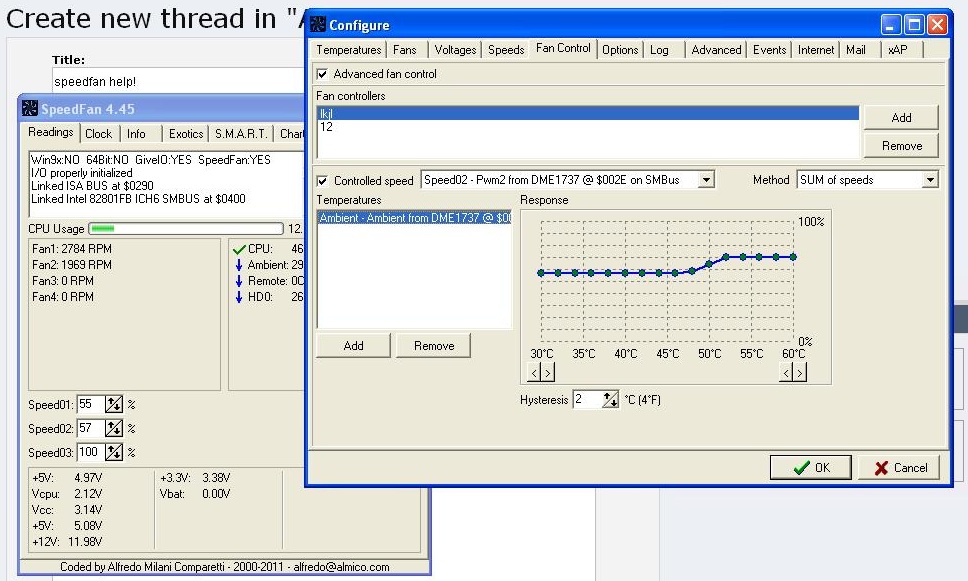Click the SpeedFan icon in Configure title bar

[318, 25]
